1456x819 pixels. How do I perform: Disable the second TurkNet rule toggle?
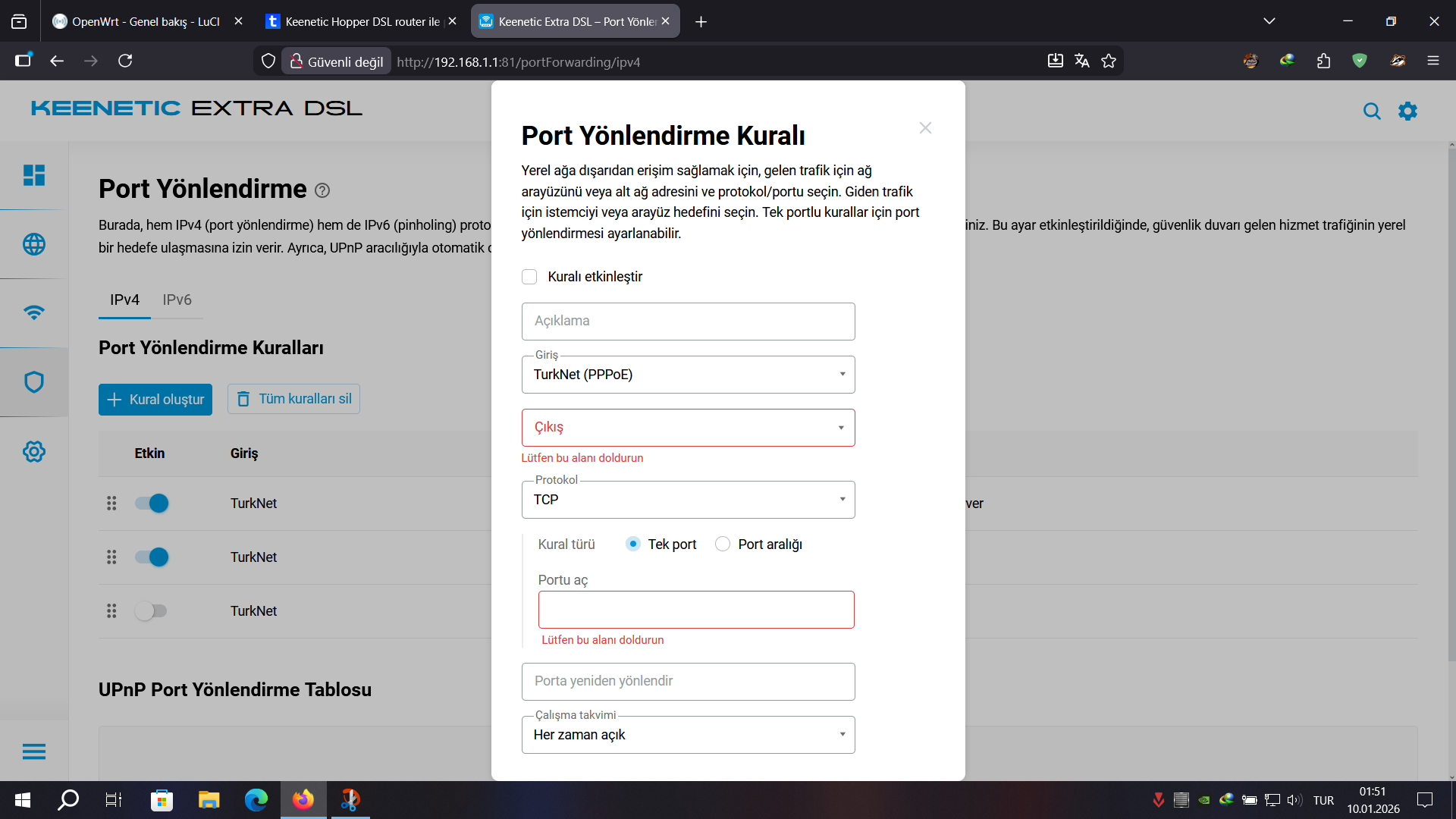(152, 557)
